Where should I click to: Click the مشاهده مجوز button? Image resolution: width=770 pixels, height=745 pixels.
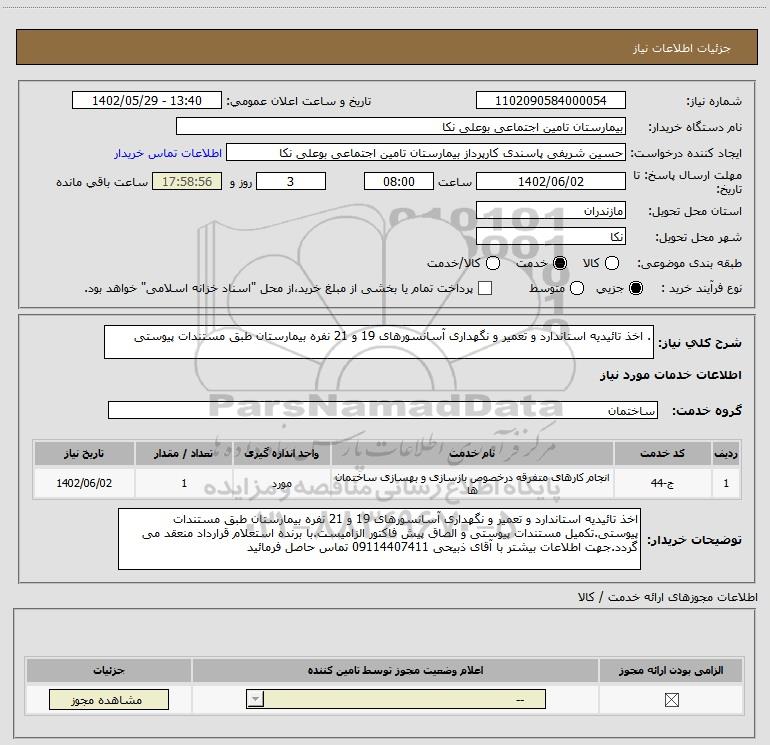tap(109, 699)
